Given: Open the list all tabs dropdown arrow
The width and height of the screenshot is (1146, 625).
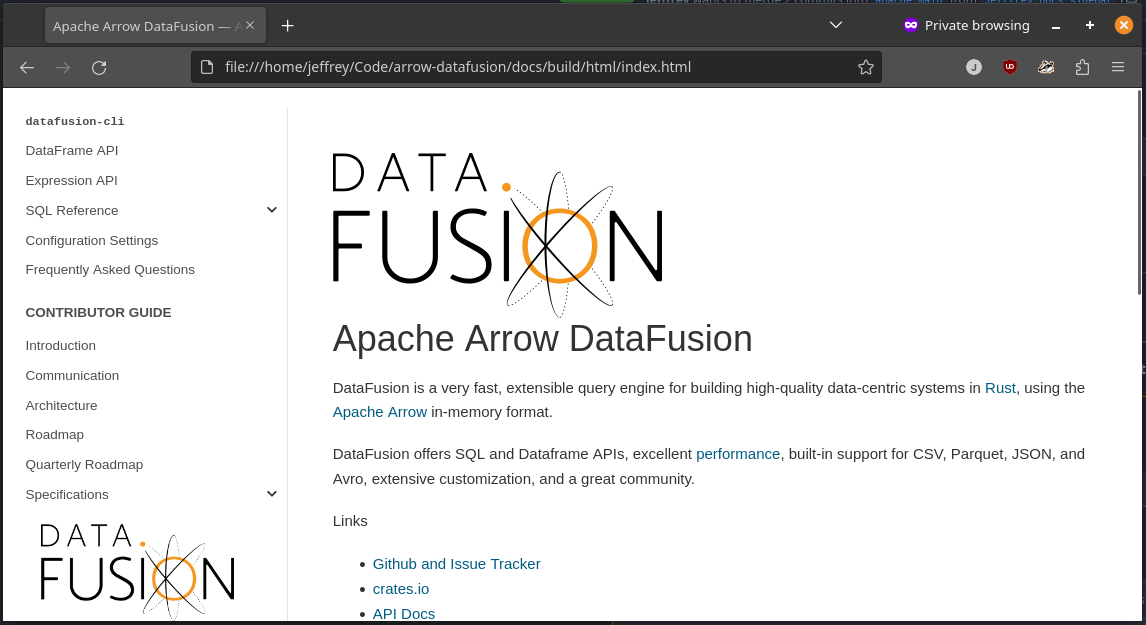Looking at the screenshot, I should tap(836, 26).
